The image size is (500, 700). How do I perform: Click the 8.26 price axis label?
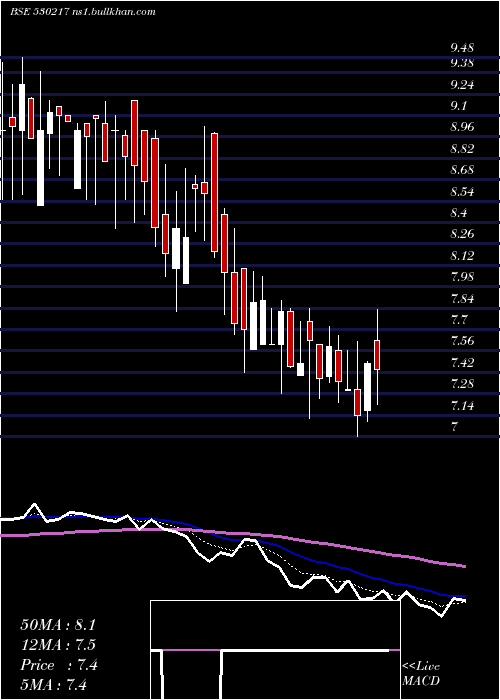click(462, 233)
